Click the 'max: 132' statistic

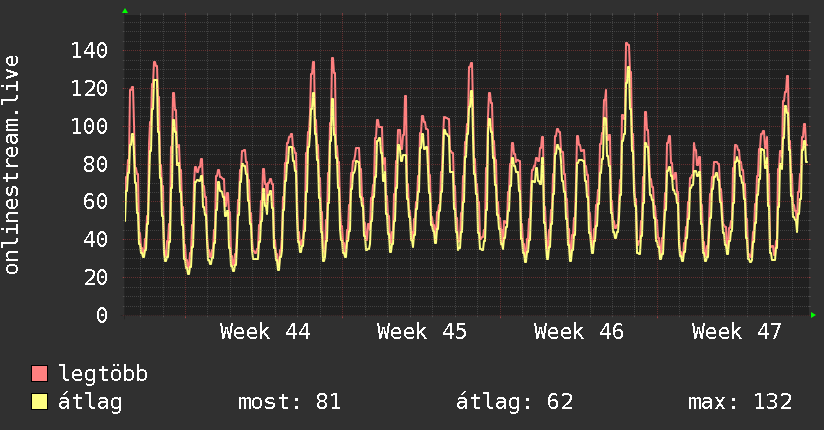(x=740, y=402)
